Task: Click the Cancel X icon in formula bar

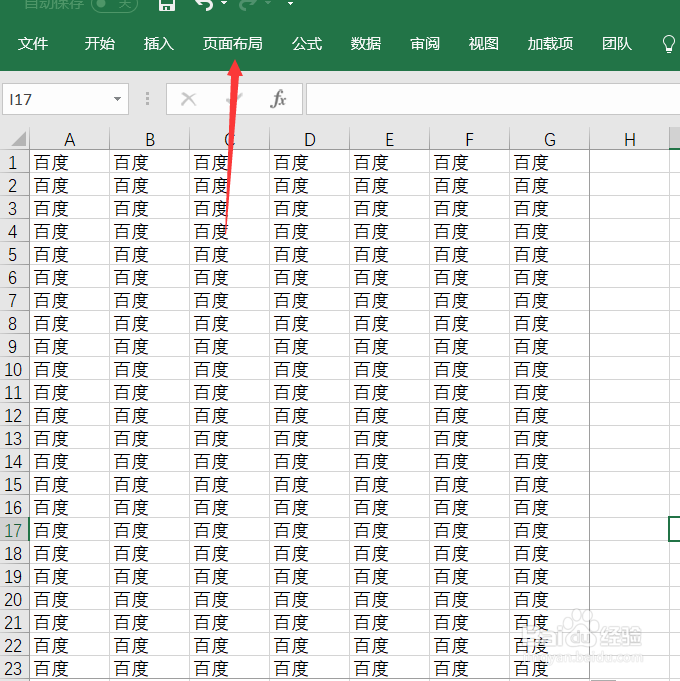Action: (188, 99)
